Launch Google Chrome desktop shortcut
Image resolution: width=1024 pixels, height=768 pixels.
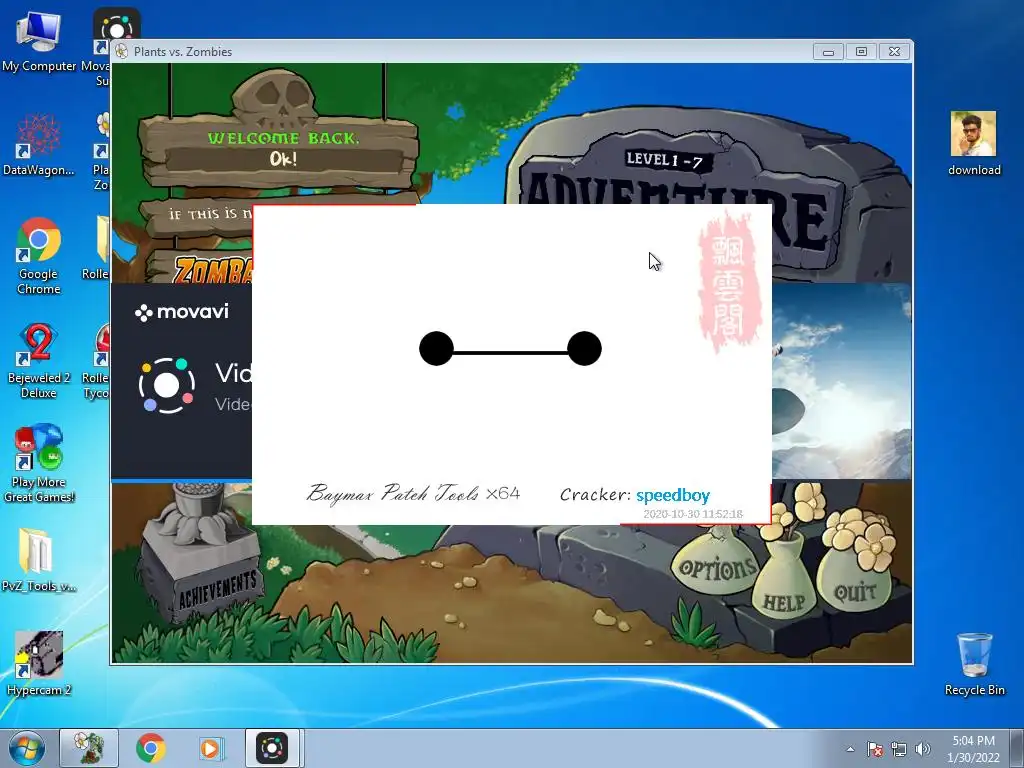click(x=39, y=255)
